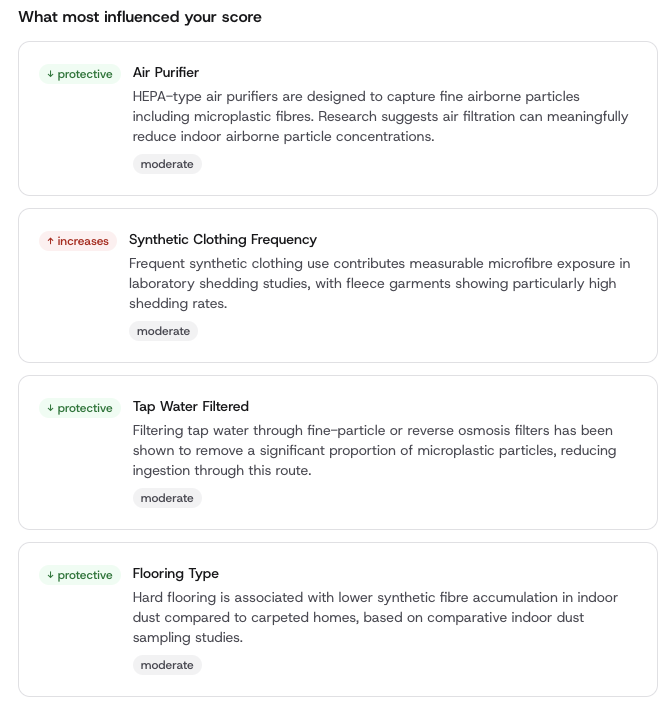Image resolution: width=672 pixels, height=709 pixels.
Task: Select the Tap Water Filtered heading
Action: pos(191,406)
